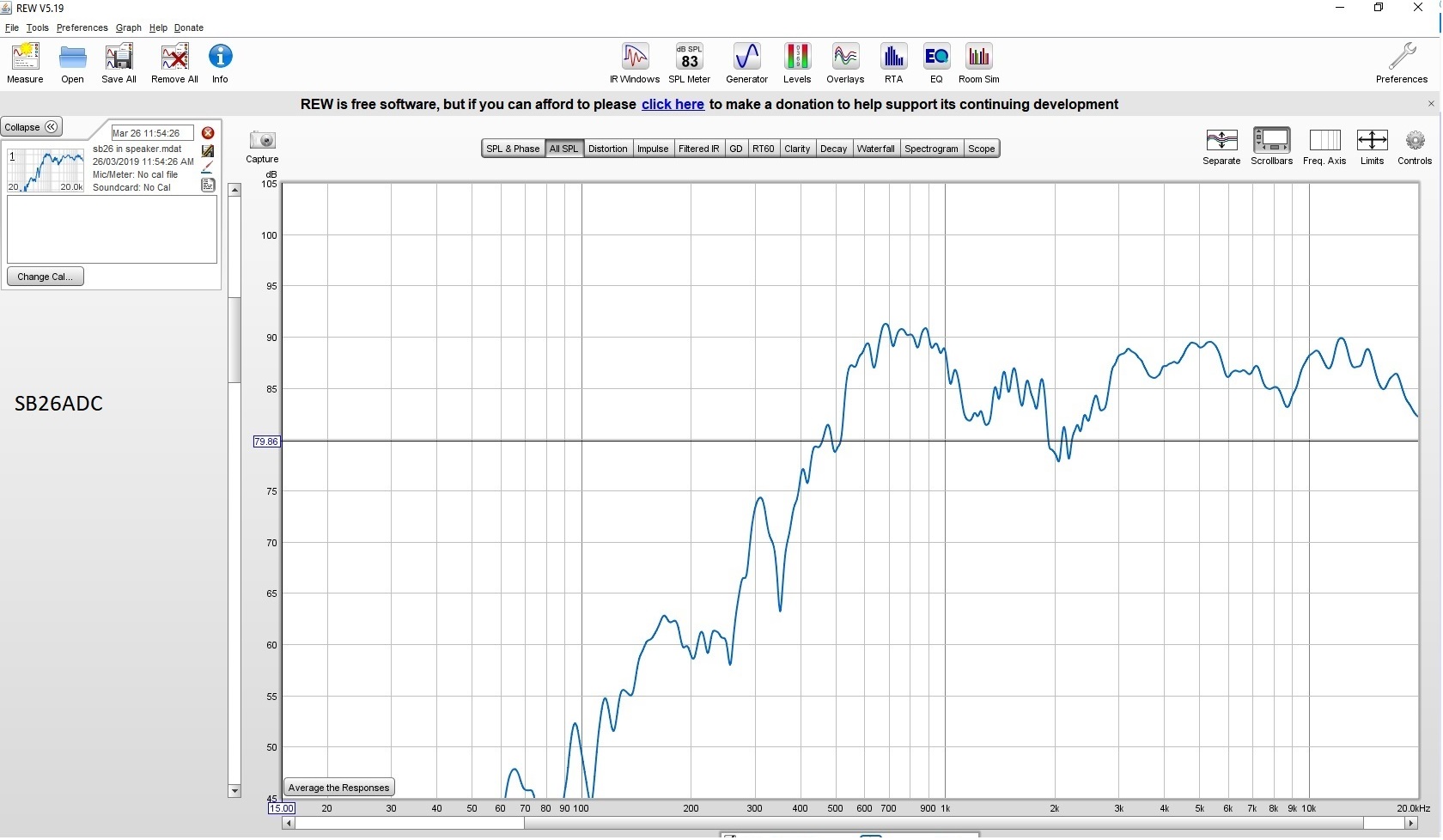This screenshot has height=840, width=1443.
Task: Click Average the Responses button
Action: coord(339,788)
